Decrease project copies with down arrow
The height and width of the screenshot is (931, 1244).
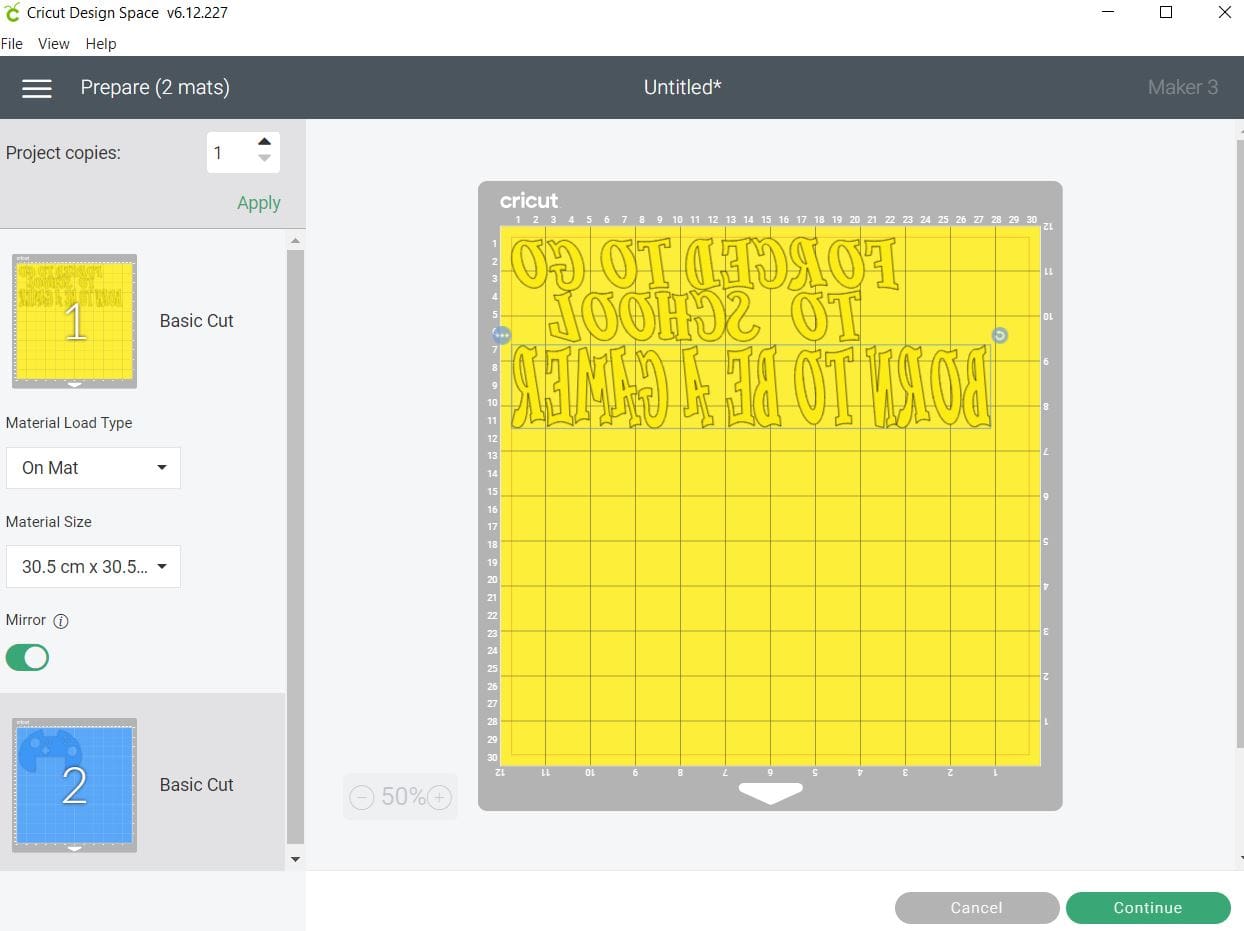tap(264, 158)
